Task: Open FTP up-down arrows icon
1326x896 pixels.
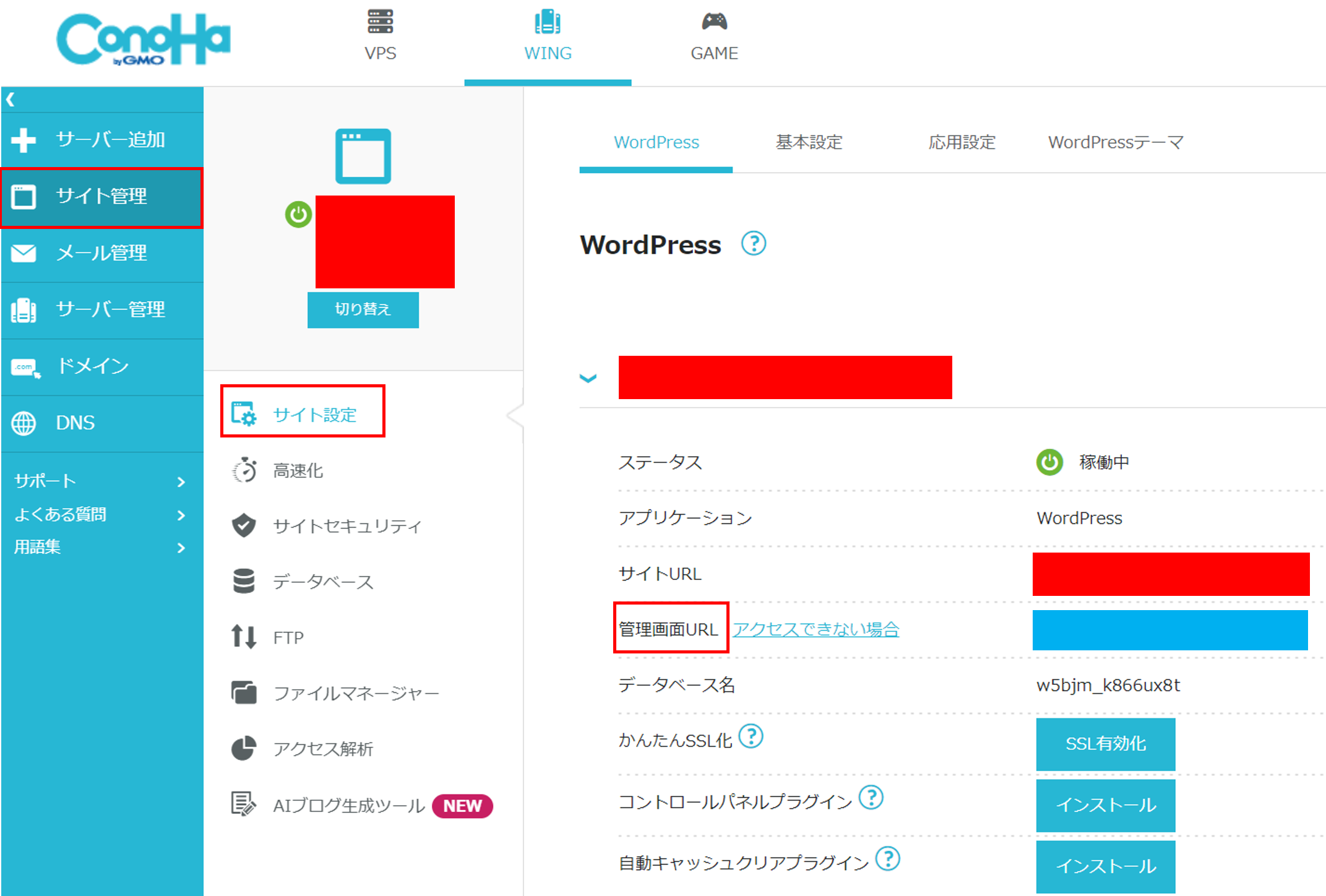Action: click(x=244, y=637)
